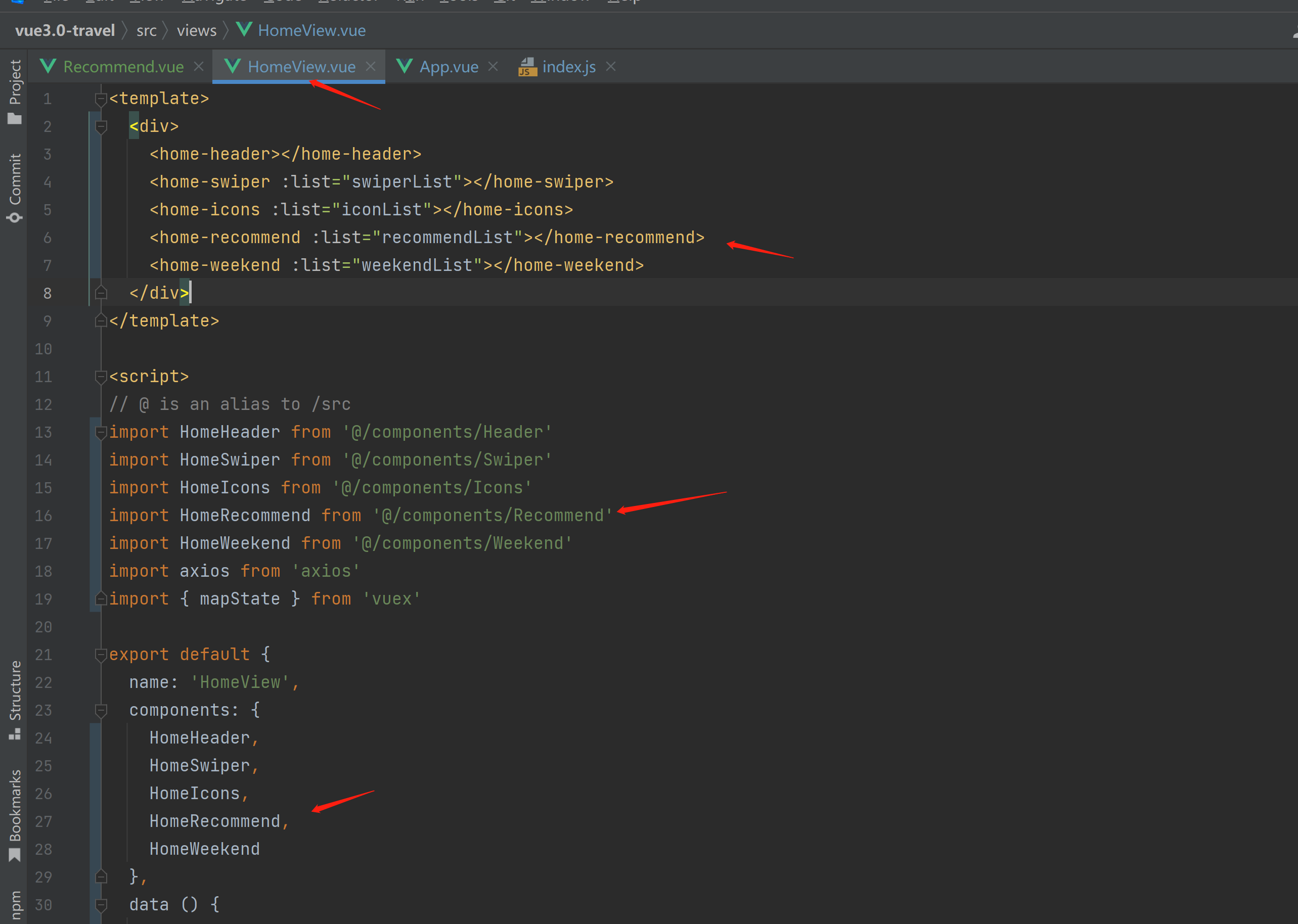
Task: Click fold end marker on line 9
Action: pyautogui.click(x=101, y=321)
